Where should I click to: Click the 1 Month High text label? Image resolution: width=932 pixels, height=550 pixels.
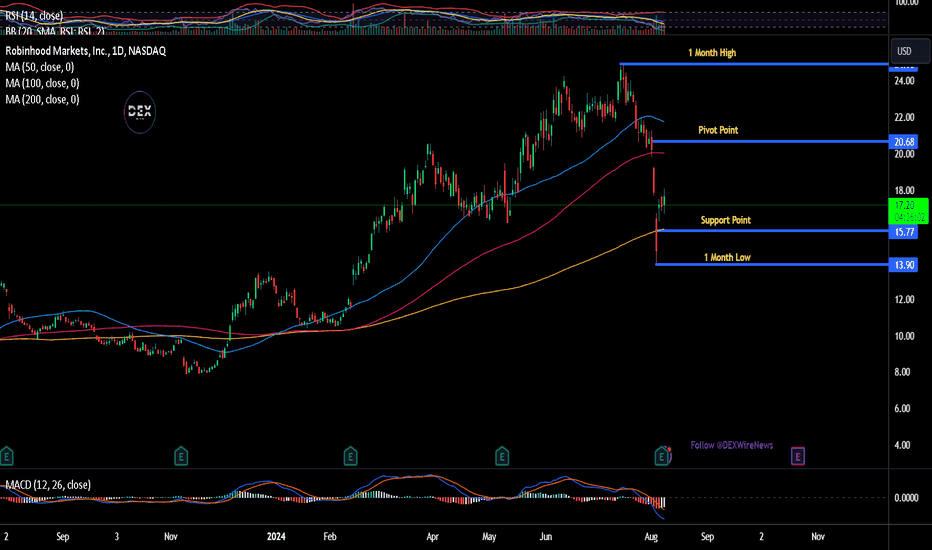(711, 53)
